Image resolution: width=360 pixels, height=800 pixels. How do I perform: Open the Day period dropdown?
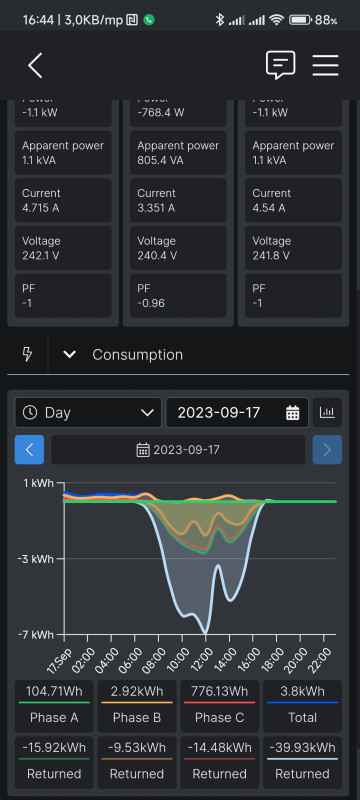[88, 412]
